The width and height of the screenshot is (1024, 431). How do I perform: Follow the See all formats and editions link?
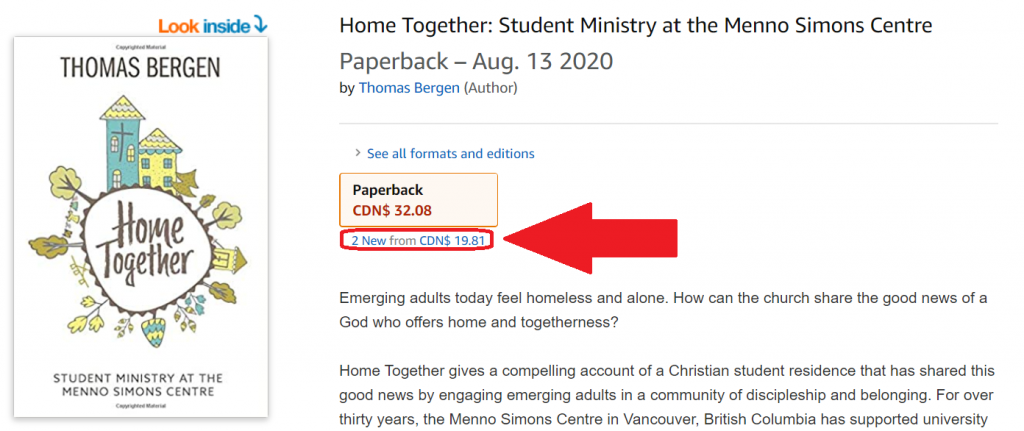451,153
